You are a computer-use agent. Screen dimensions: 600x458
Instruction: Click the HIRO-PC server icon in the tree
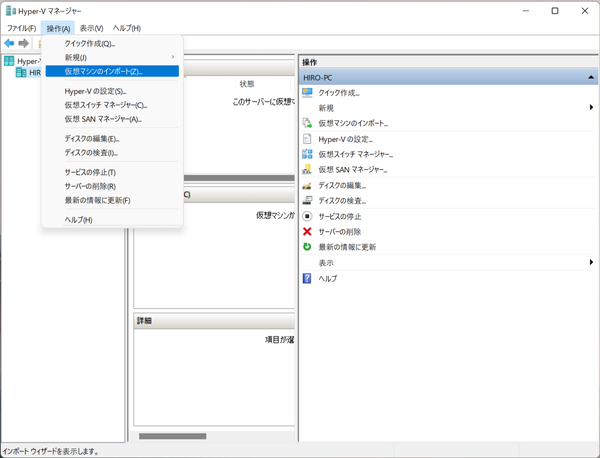click(x=21, y=72)
